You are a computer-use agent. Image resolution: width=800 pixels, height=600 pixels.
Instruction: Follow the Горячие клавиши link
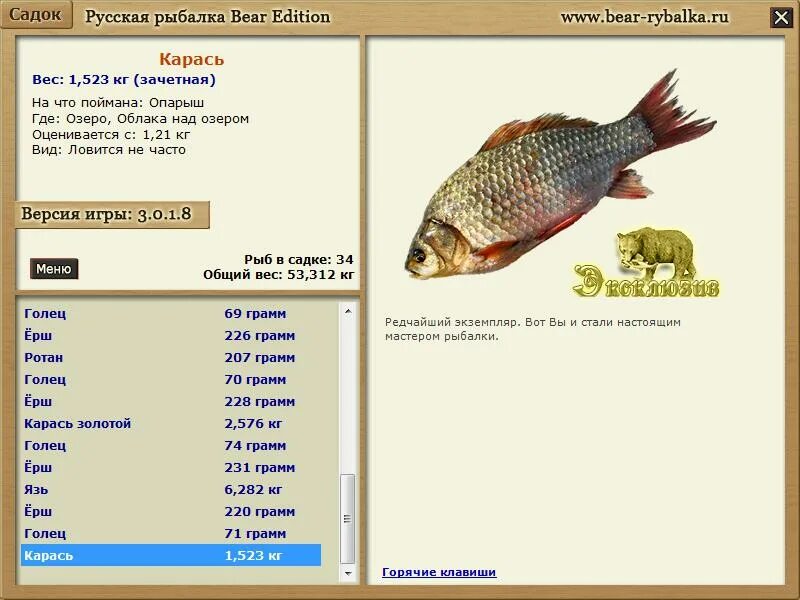pos(439,572)
